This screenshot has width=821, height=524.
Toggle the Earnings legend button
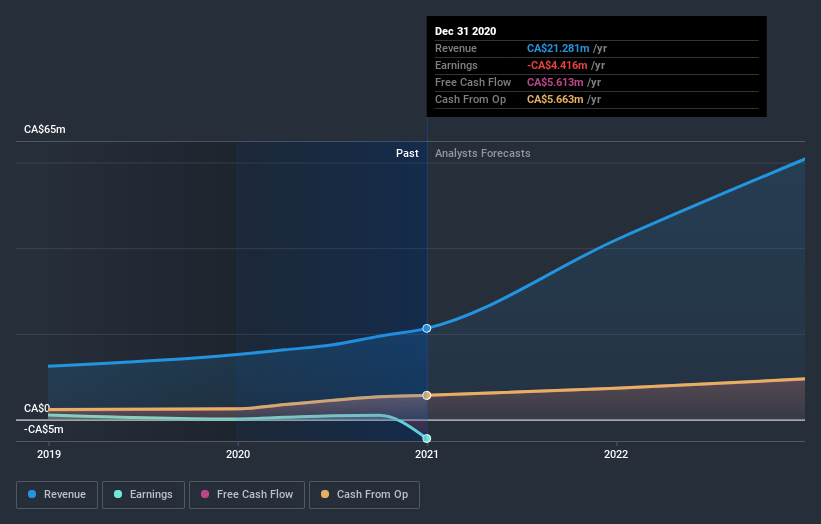click(x=143, y=495)
